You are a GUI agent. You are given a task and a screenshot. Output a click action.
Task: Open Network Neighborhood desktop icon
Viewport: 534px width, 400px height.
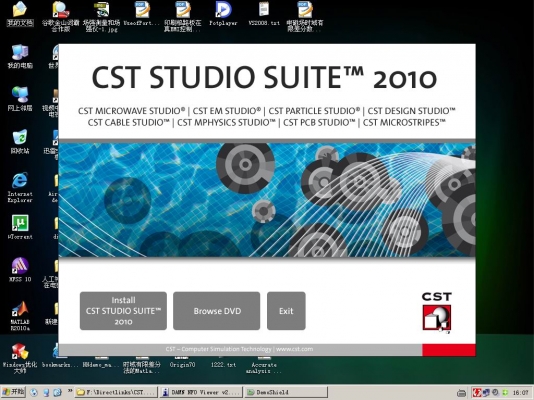(x=20, y=99)
